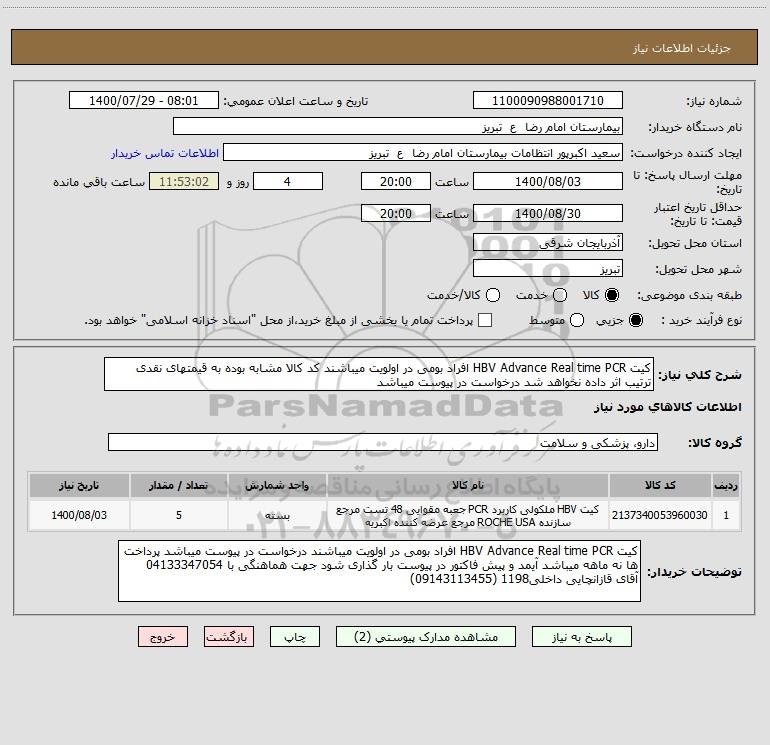The width and height of the screenshot is (770, 745).
Task: Toggle the اسناد خزانه اسلامی payment checkbox
Action: pyautogui.click(x=485, y=320)
